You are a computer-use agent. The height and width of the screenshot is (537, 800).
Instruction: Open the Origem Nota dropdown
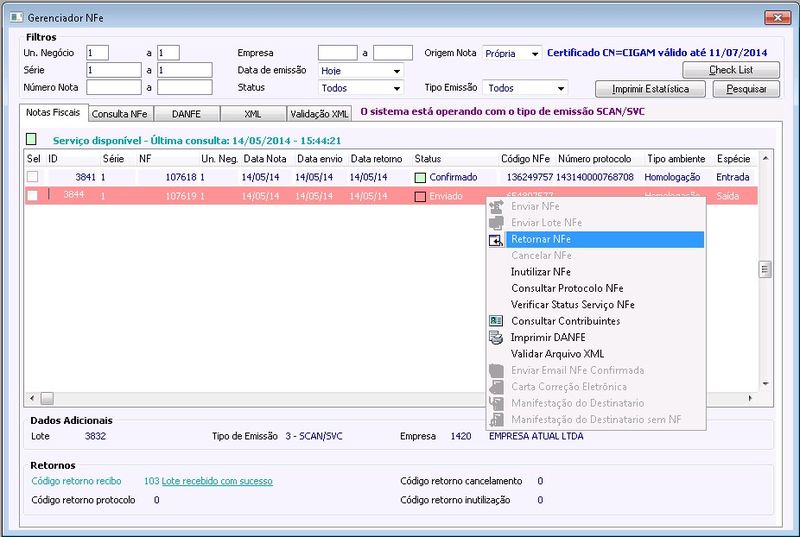coord(535,54)
